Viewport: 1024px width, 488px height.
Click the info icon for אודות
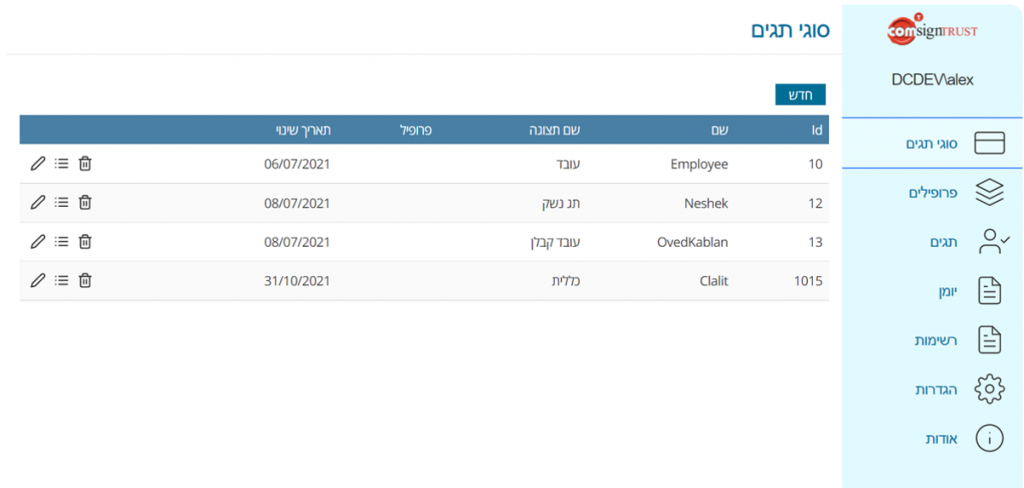click(x=988, y=438)
